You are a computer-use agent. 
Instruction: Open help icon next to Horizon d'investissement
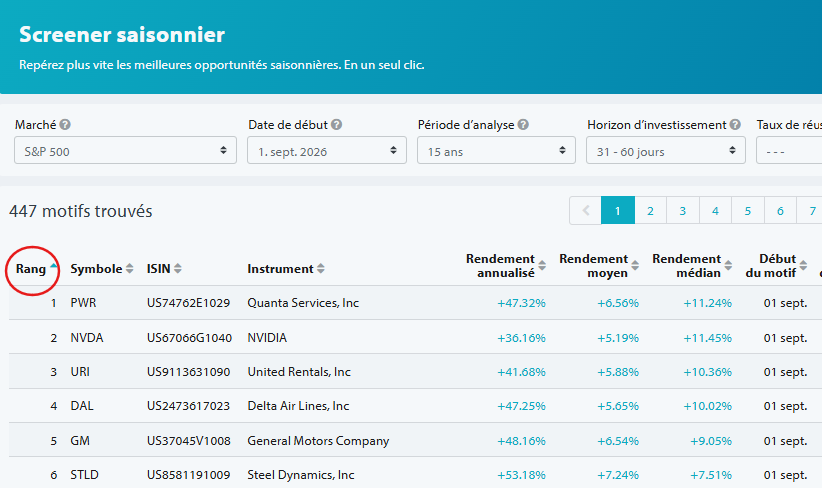pos(735,125)
